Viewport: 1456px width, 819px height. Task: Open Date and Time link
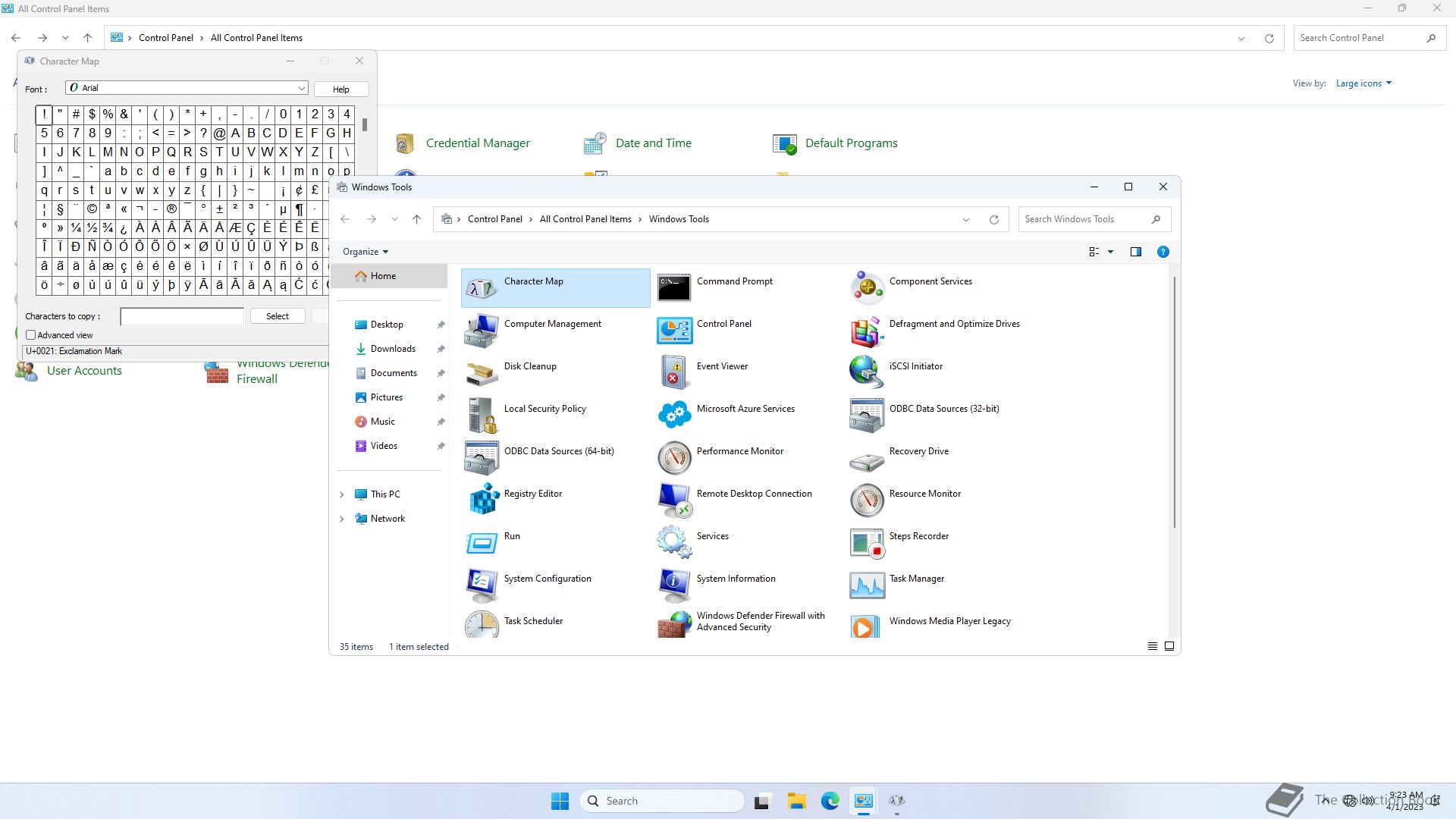click(x=654, y=143)
